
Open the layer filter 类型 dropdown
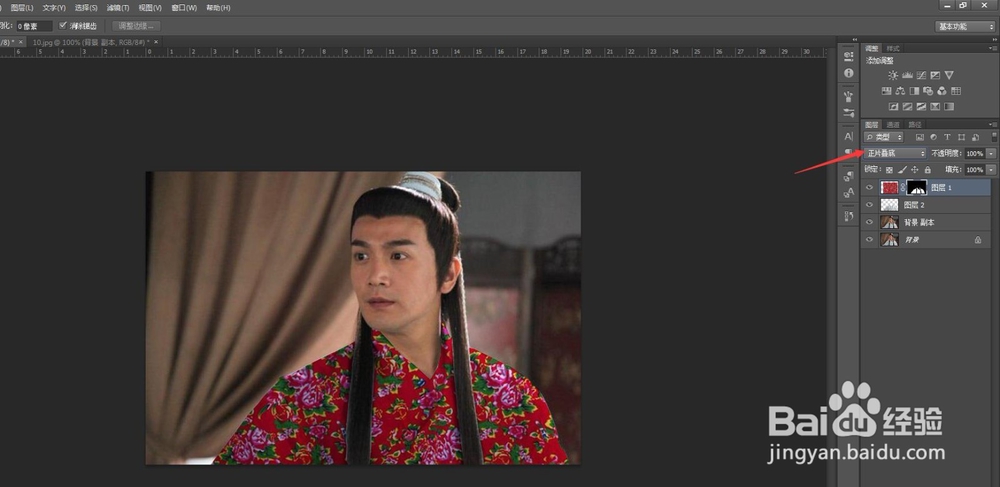tap(884, 137)
